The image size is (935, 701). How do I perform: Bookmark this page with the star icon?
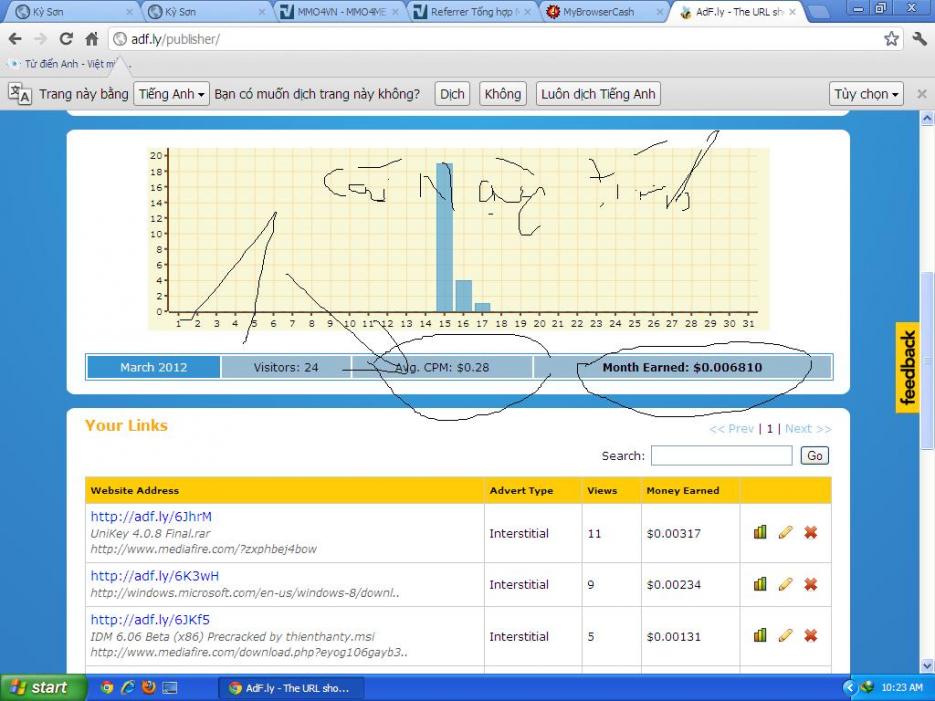pyautogui.click(x=891, y=39)
